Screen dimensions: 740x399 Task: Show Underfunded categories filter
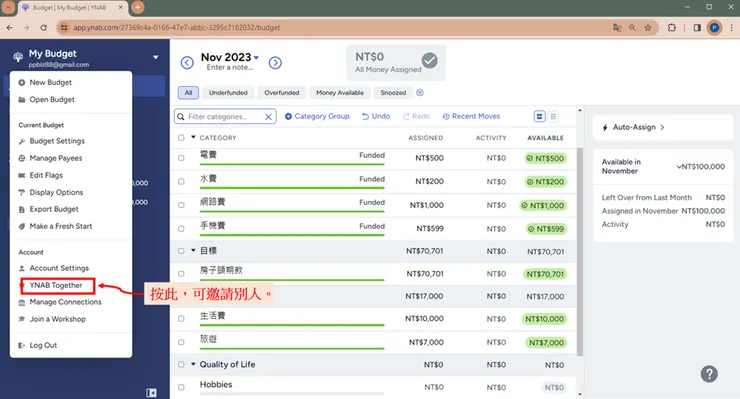coord(228,93)
